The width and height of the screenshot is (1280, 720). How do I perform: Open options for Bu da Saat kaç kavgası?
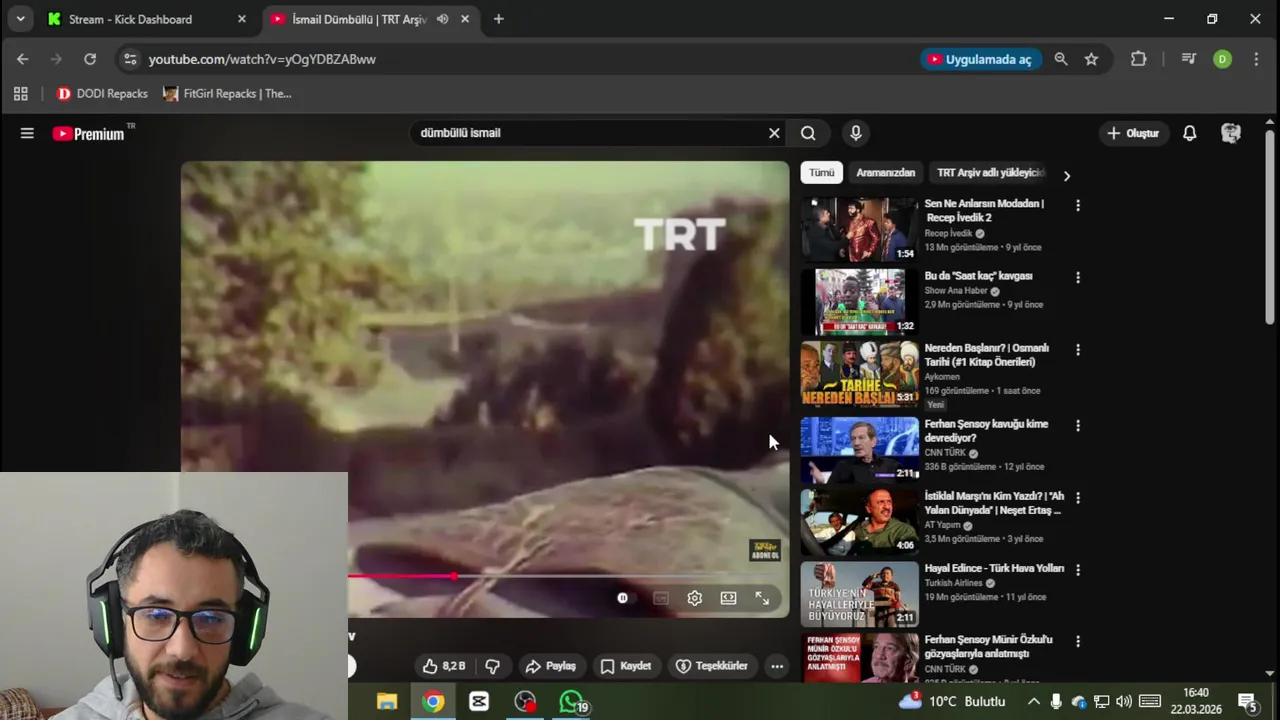click(1077, 277)
